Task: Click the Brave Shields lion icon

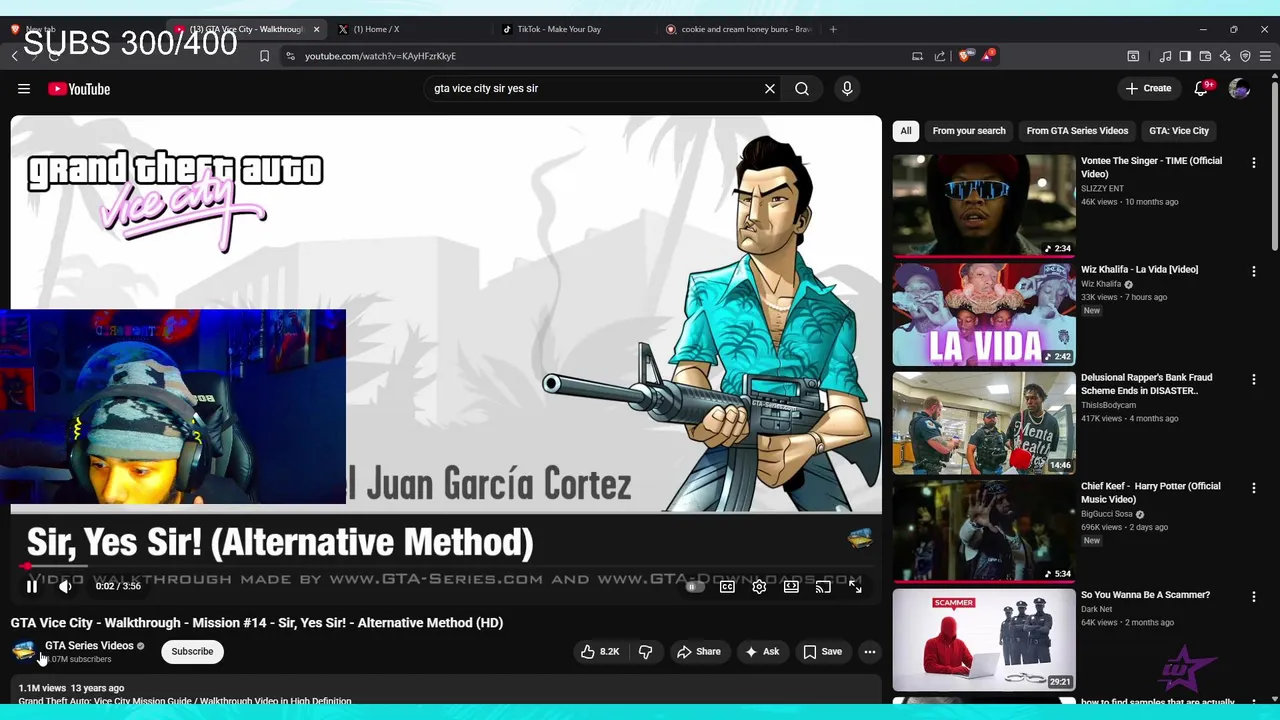Action: [964, 56]
